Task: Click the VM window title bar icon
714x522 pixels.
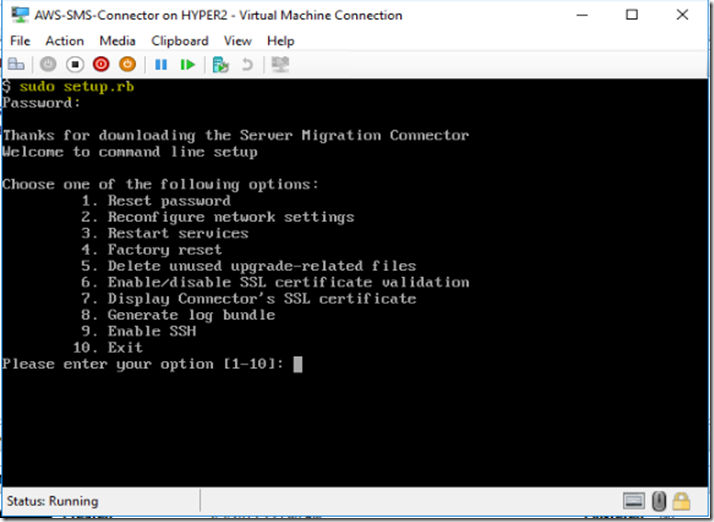Action: pyautogui.click(x=20, y=15)
